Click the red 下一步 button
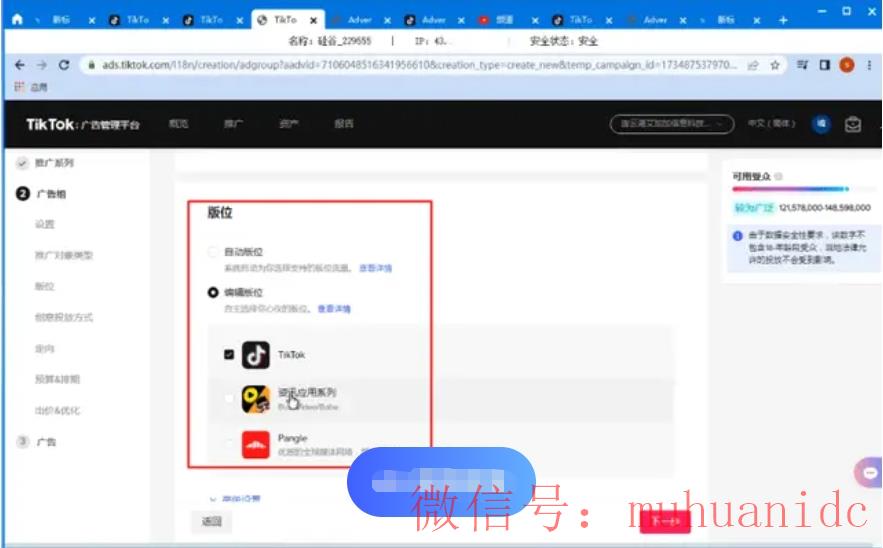Viewport: 883px width, 548px height. [665, 521]
